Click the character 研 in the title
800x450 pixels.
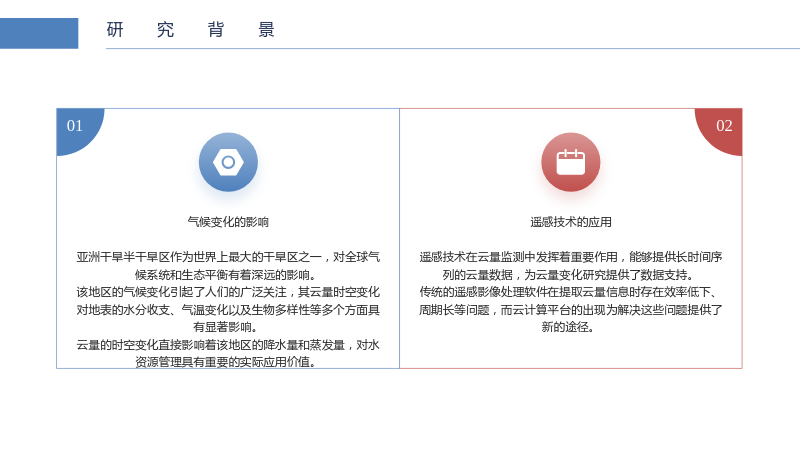(x=115, y=30)
